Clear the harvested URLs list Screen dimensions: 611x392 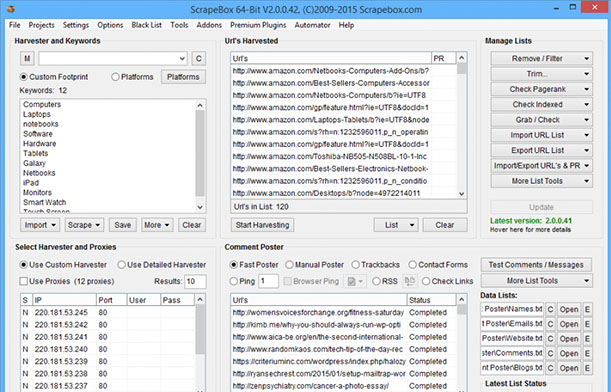[x=445, y=225]
